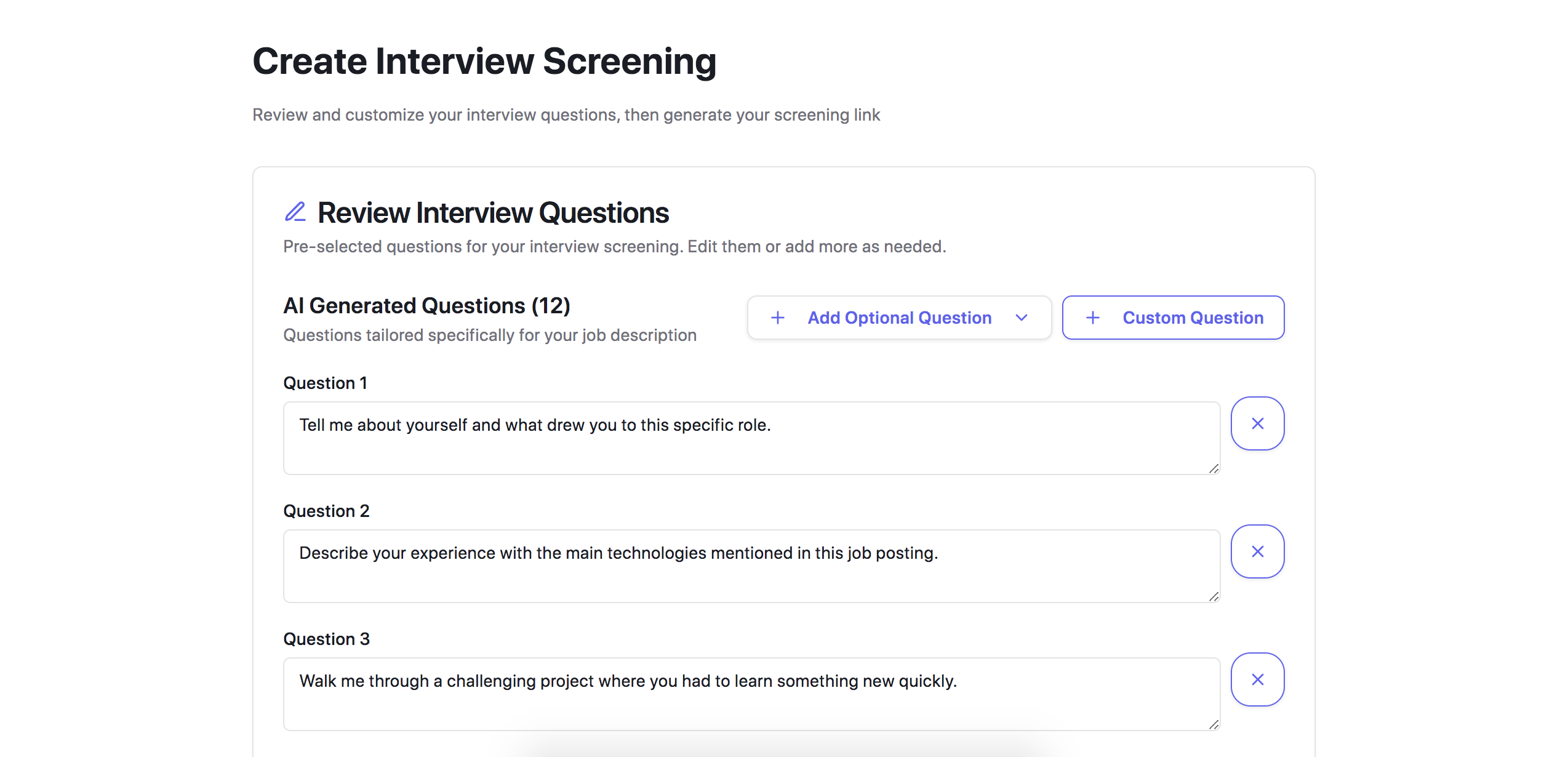
Task: Click Create Interview Screening title
Action: (484, 62)
